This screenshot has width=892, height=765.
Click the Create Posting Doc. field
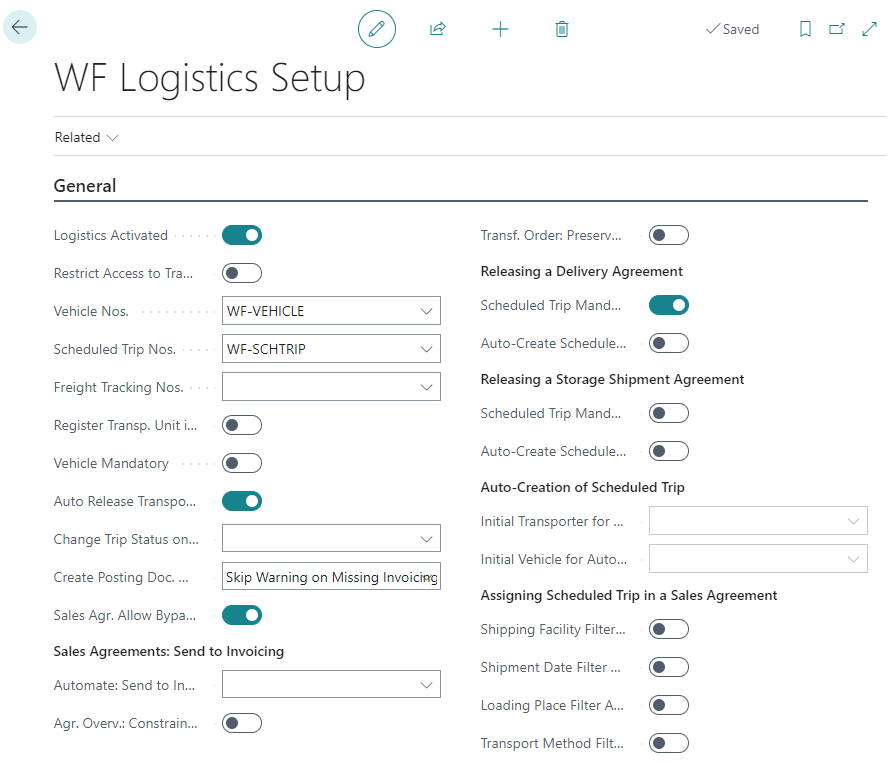pos(331,577)
